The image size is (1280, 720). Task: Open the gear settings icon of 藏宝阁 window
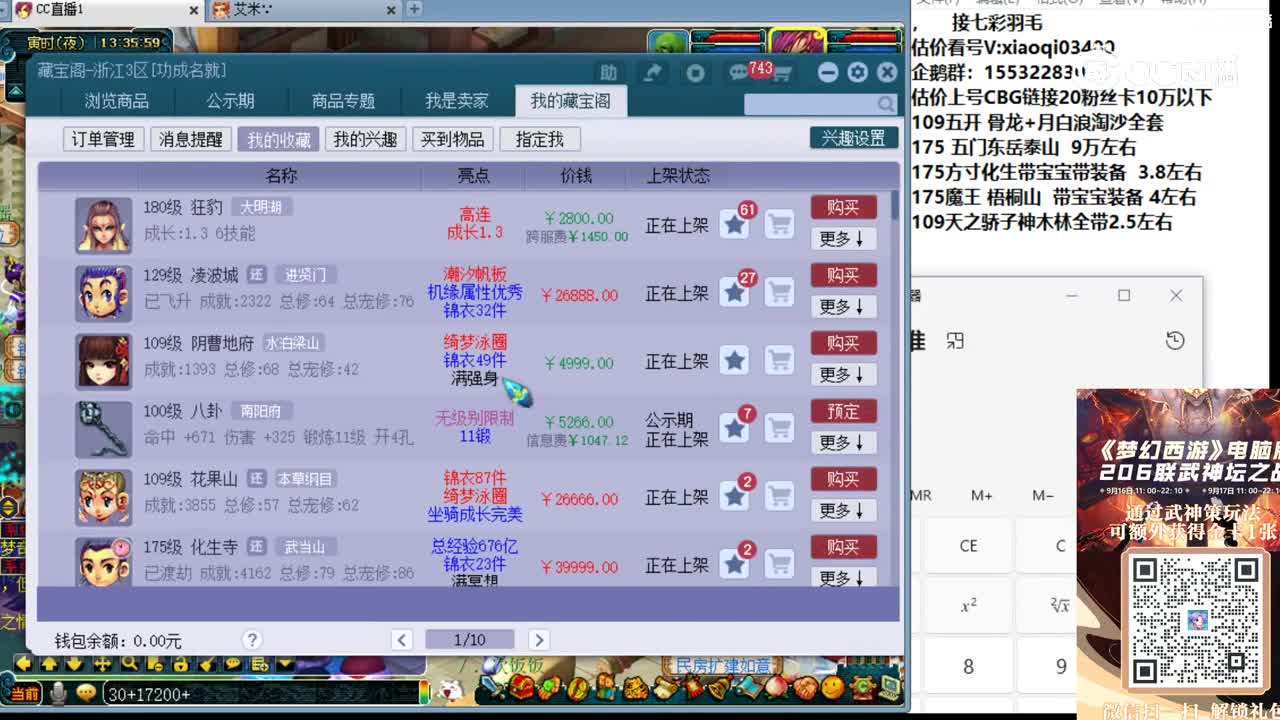pos(857,73)
